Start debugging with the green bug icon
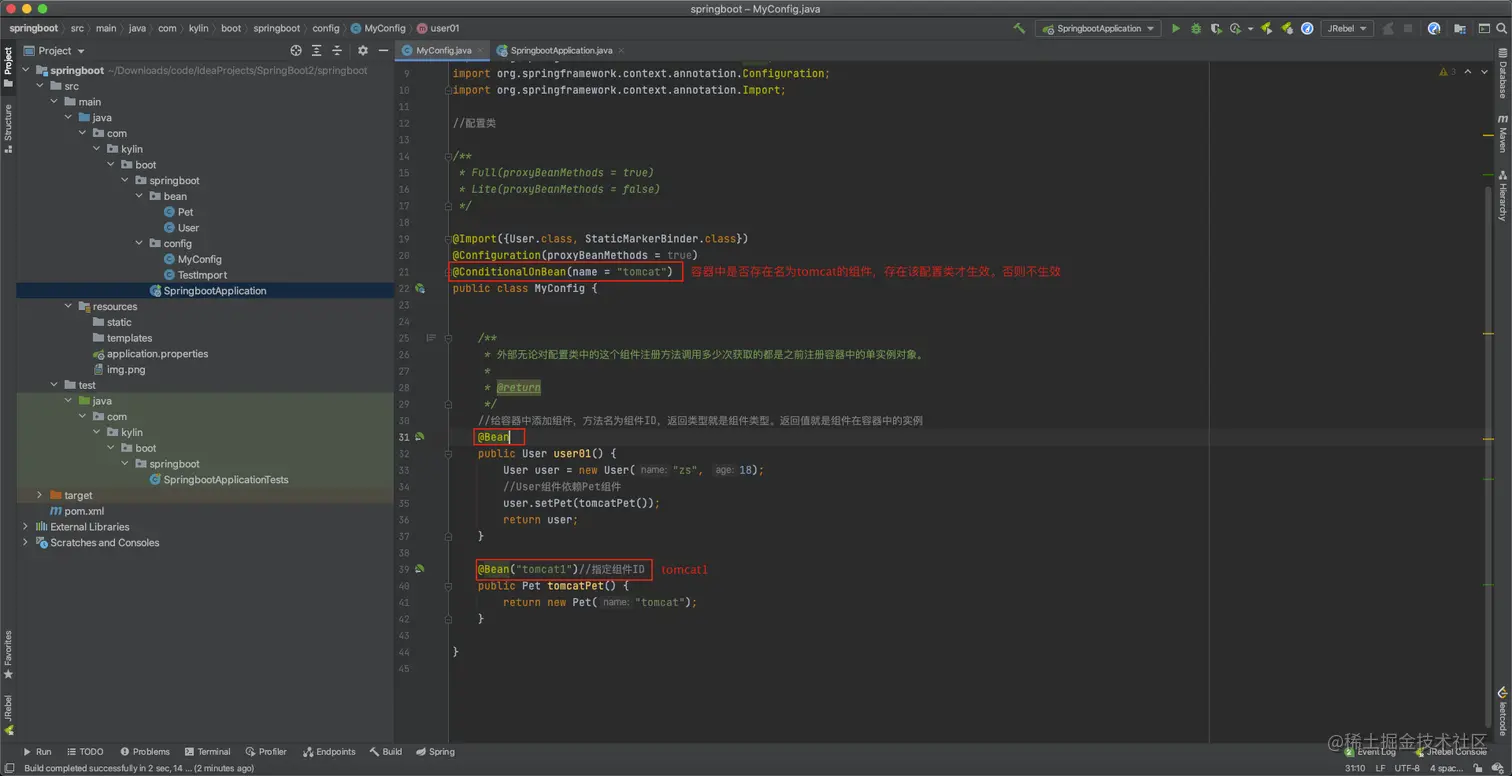1512x776 pixels. [x=1196, y=28]
